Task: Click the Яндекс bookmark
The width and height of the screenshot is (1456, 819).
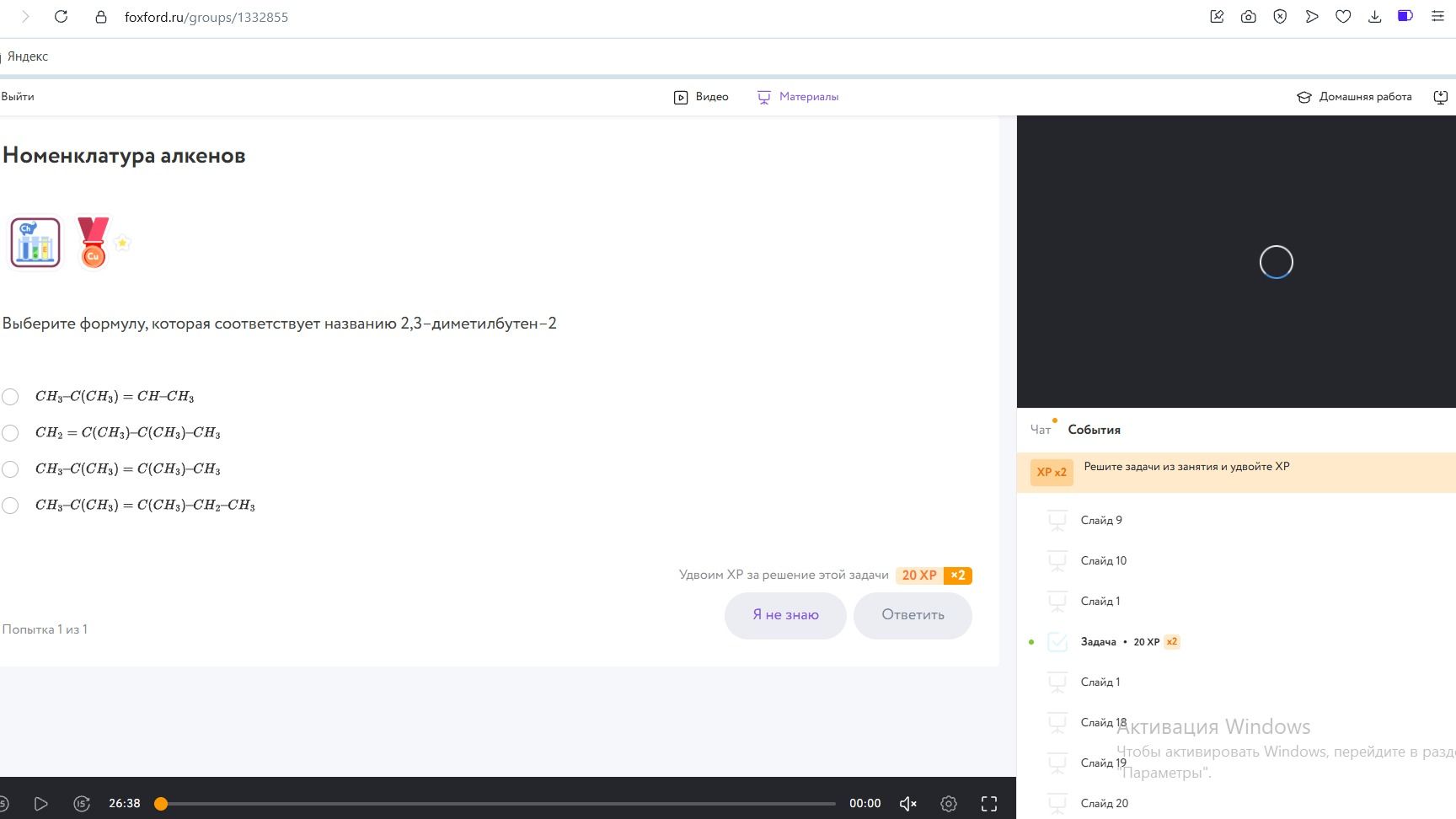Action: click(28, 56)
